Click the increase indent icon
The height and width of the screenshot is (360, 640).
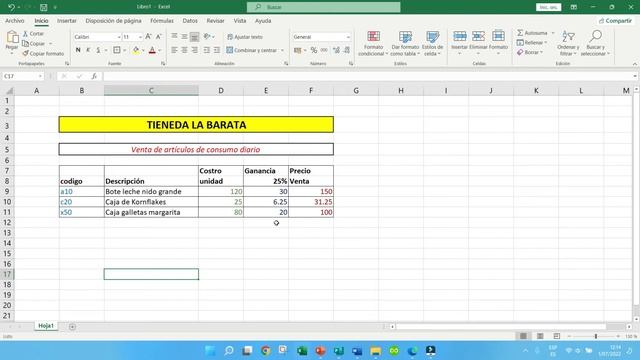(x=217, y=50)
